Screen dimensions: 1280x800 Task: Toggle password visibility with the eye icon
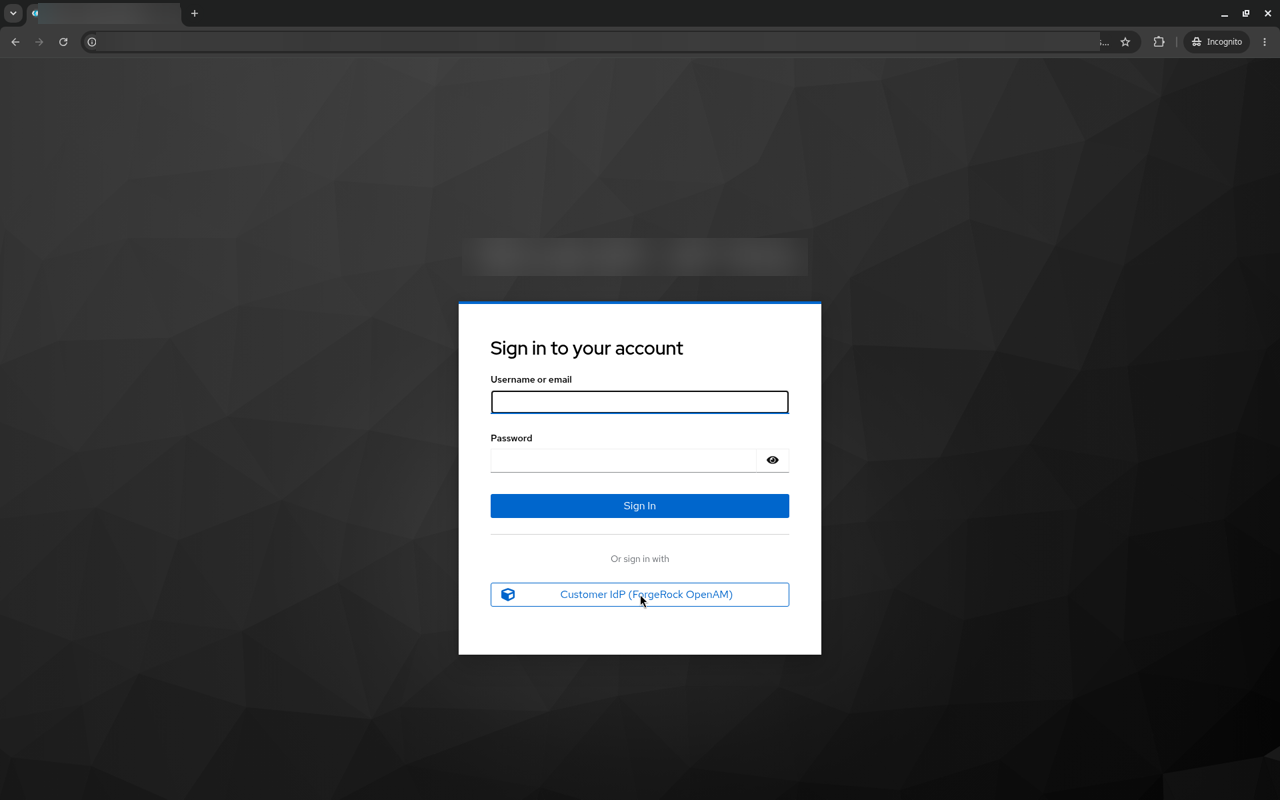tap(772, 460)
